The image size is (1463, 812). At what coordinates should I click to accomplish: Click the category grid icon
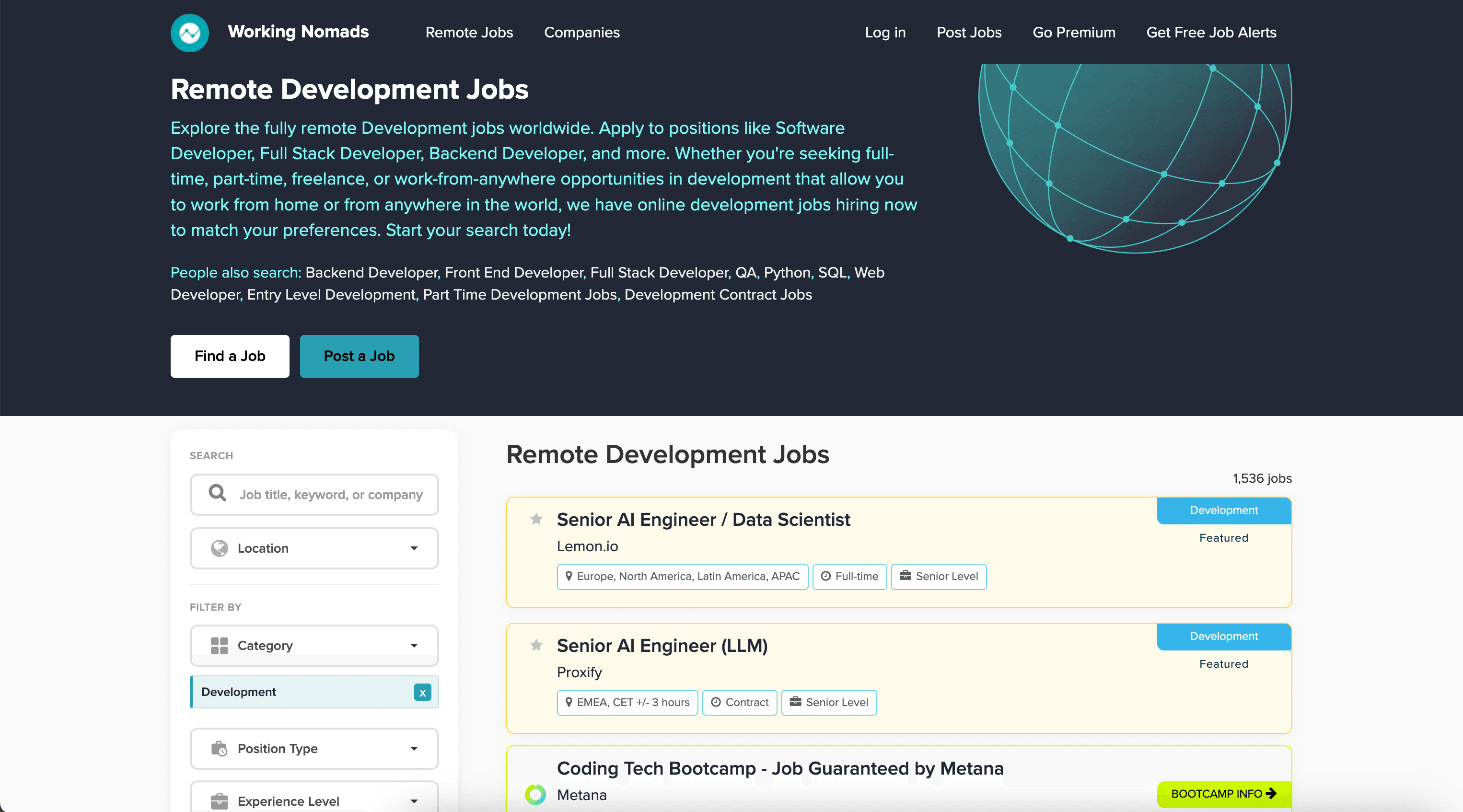[219, 645]
